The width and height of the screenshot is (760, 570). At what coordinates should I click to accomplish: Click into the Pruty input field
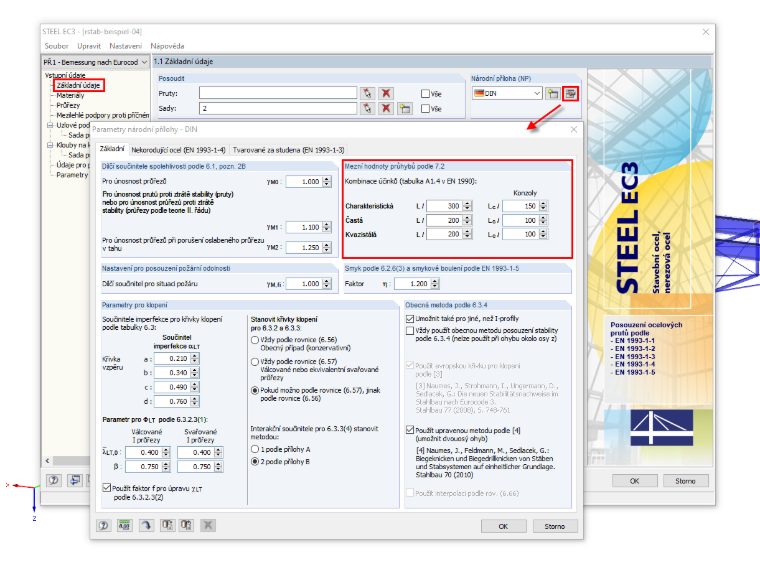278,93
